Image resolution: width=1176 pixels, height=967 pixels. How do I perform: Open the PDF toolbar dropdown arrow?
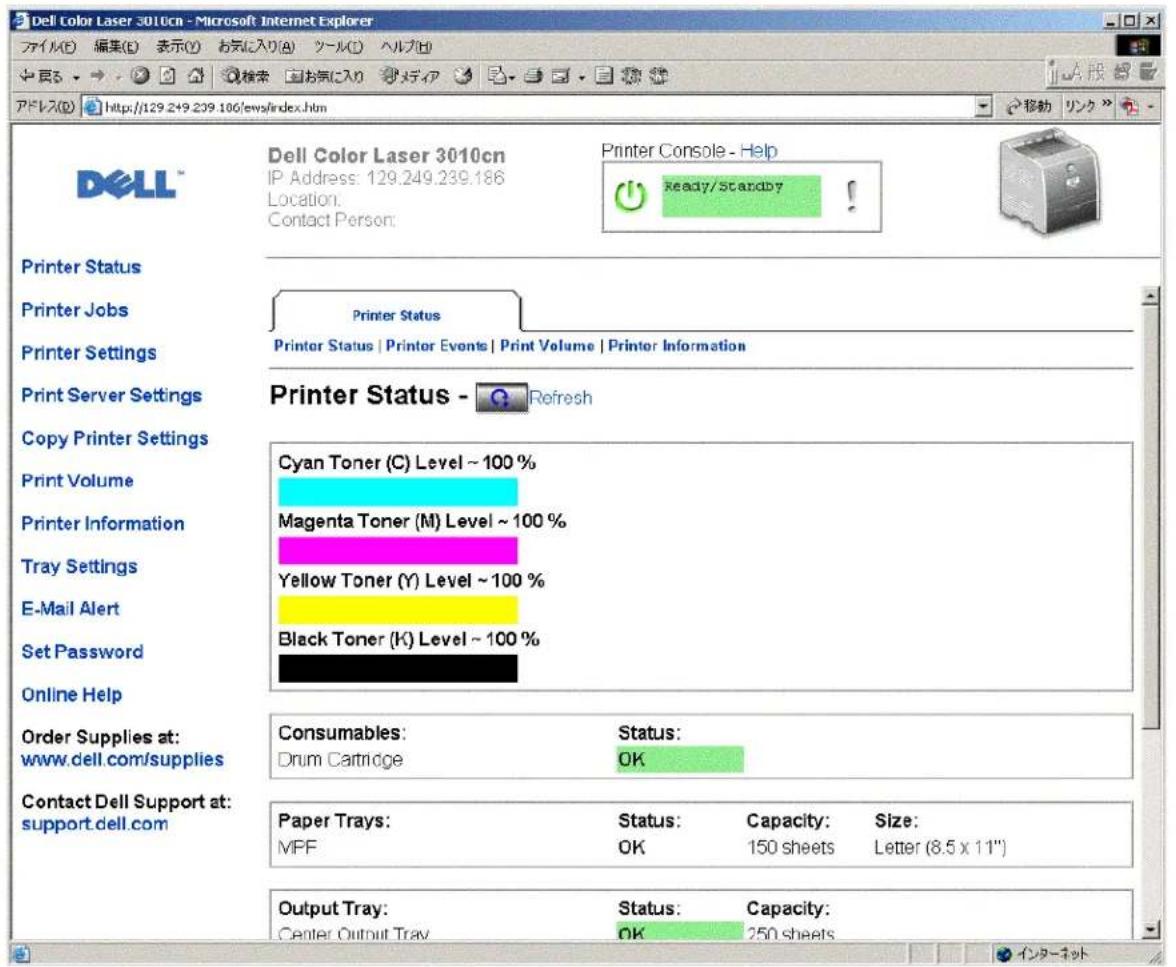1150,107
